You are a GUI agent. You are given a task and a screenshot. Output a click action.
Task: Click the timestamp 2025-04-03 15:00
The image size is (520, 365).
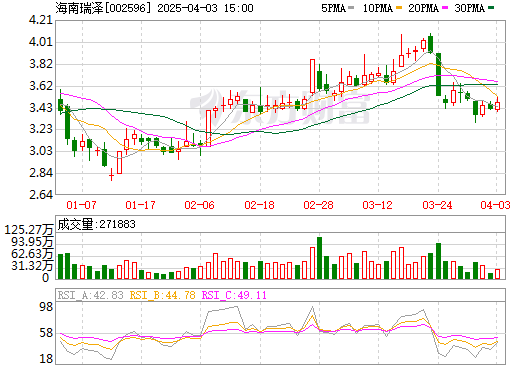(205, 8)
